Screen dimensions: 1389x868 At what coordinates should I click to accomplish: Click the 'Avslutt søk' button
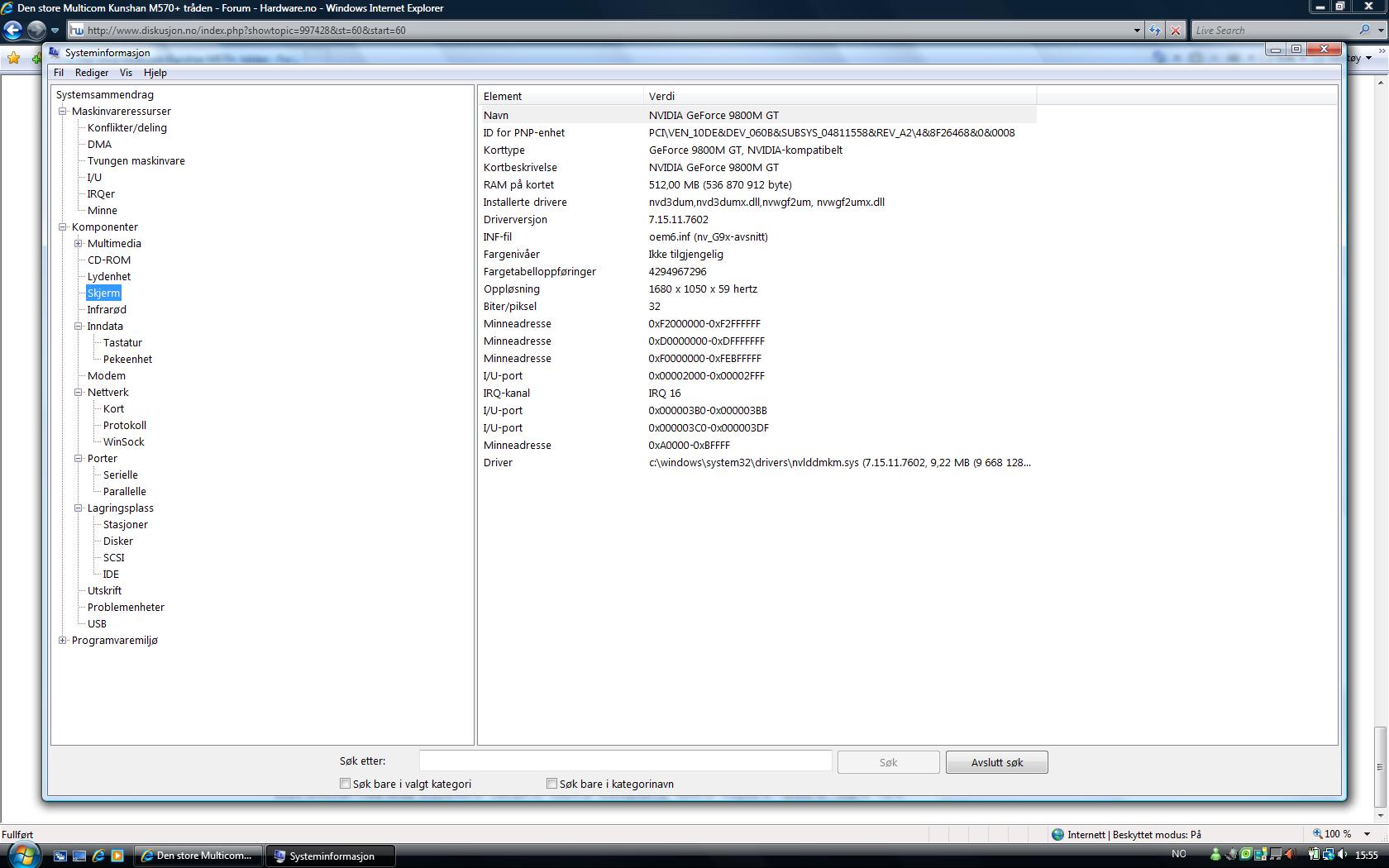coord(997,762)
